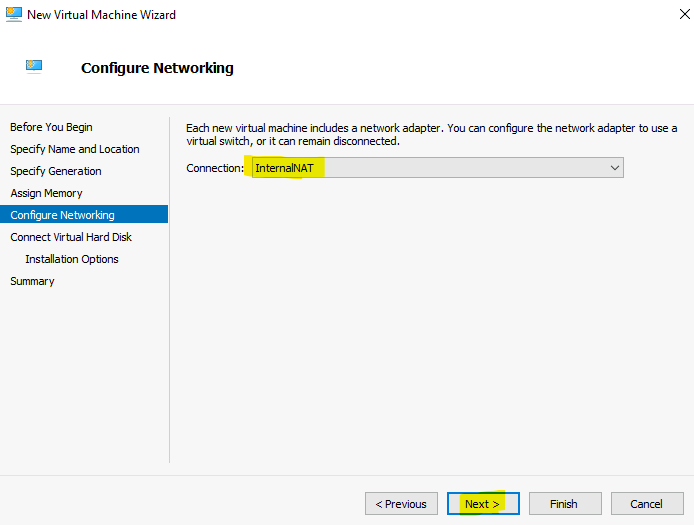Close the New Virtual Machine Wizard window
694x525 pixels.
point(684,14)
